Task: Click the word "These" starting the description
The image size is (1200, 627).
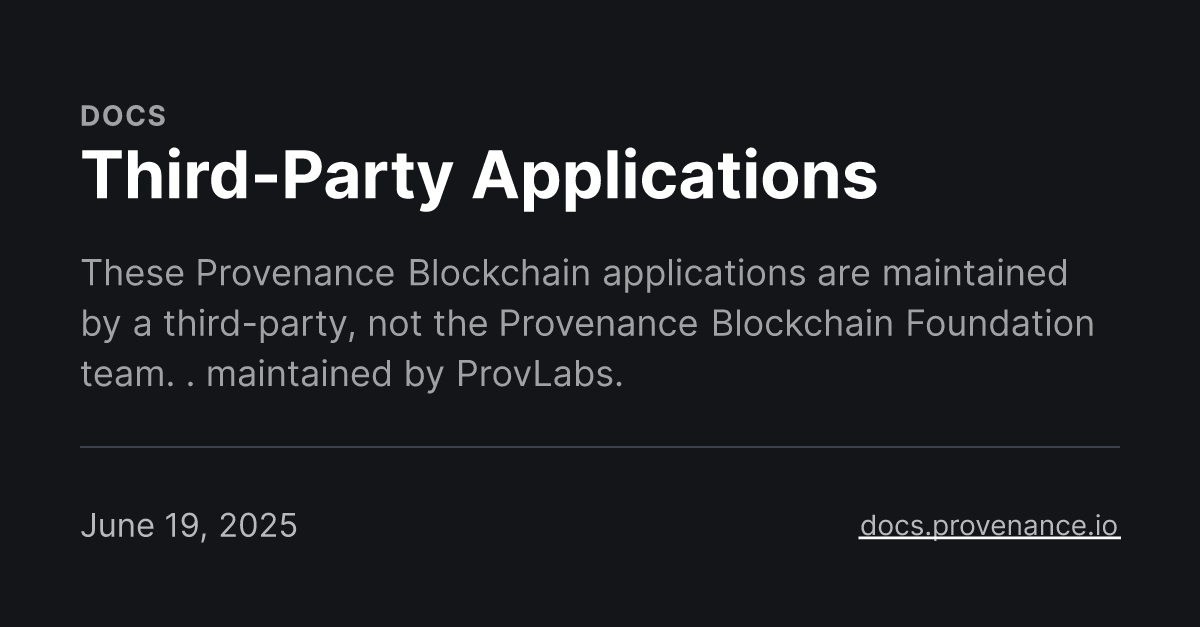Action: 133,272
